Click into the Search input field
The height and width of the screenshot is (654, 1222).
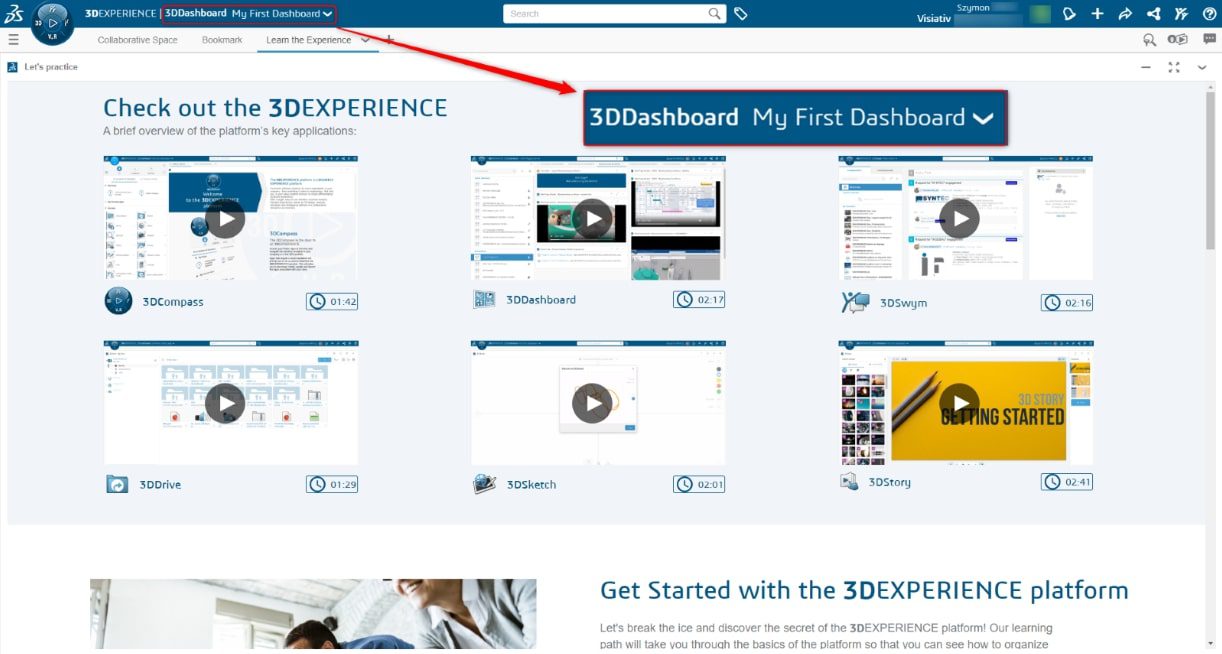click(605, 14)
